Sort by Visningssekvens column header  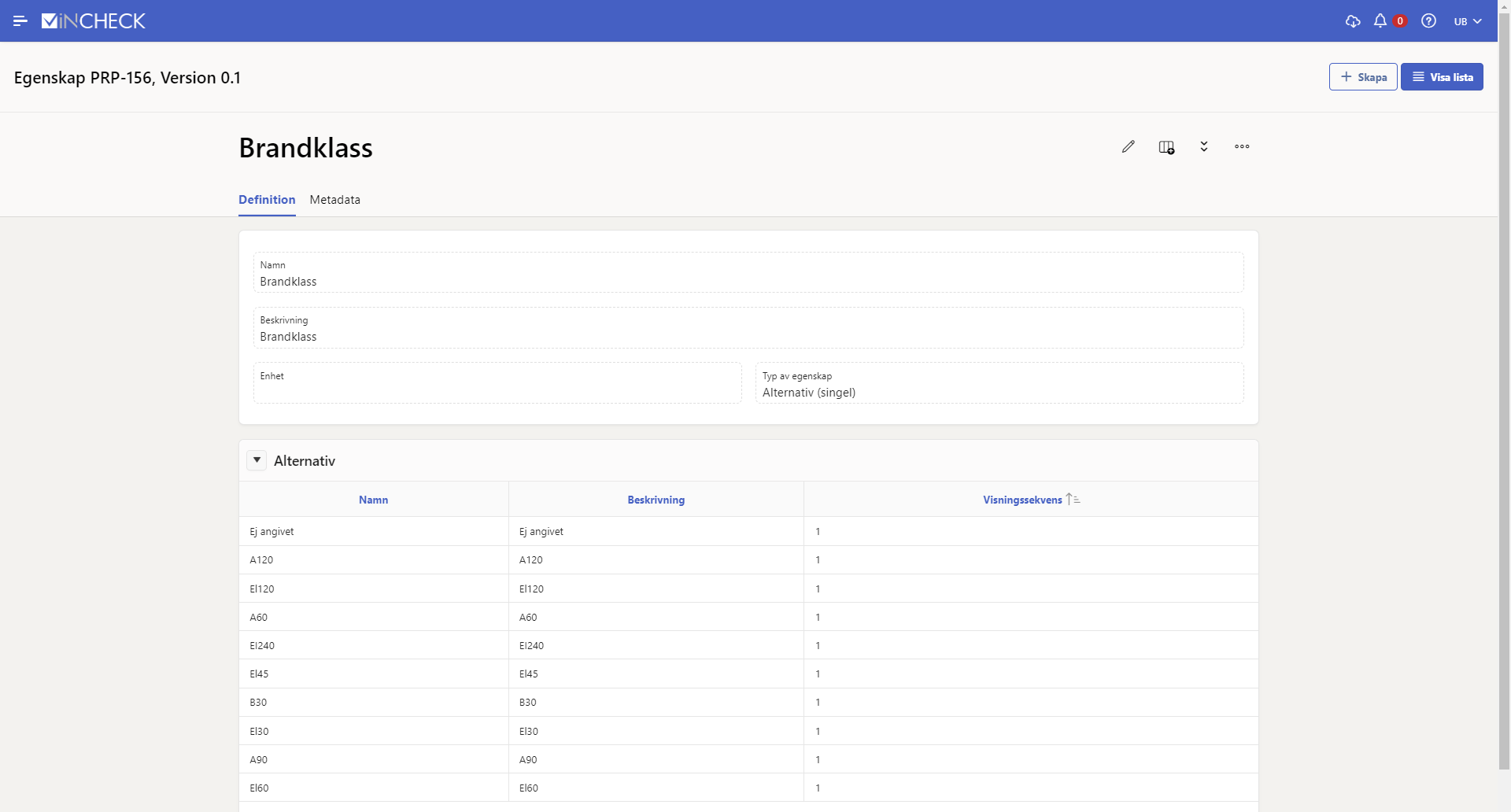click(1022, 500)
